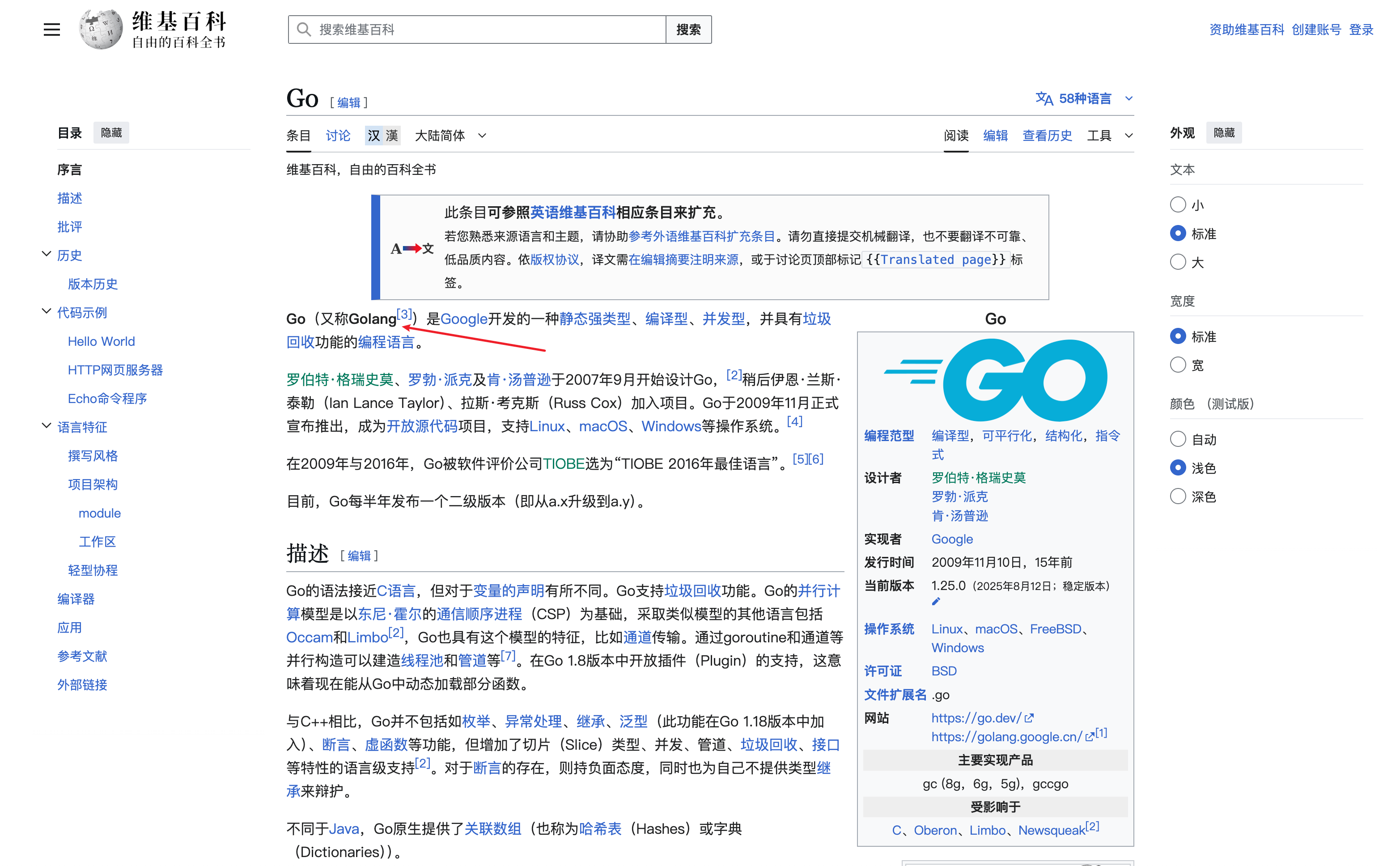
Task: Click the magnifier icon in search box
Action: pyautogui.click(x=304, y=29)
